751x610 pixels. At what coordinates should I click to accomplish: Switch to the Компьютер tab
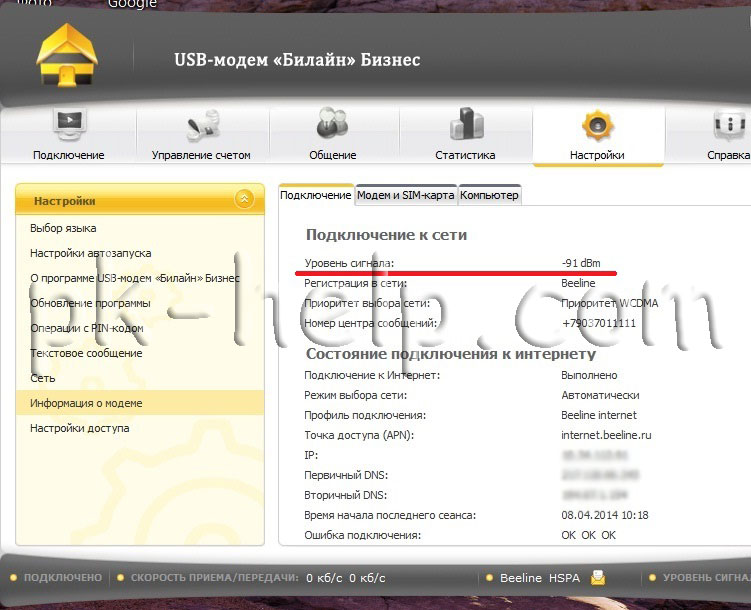[x=489, y=195]
